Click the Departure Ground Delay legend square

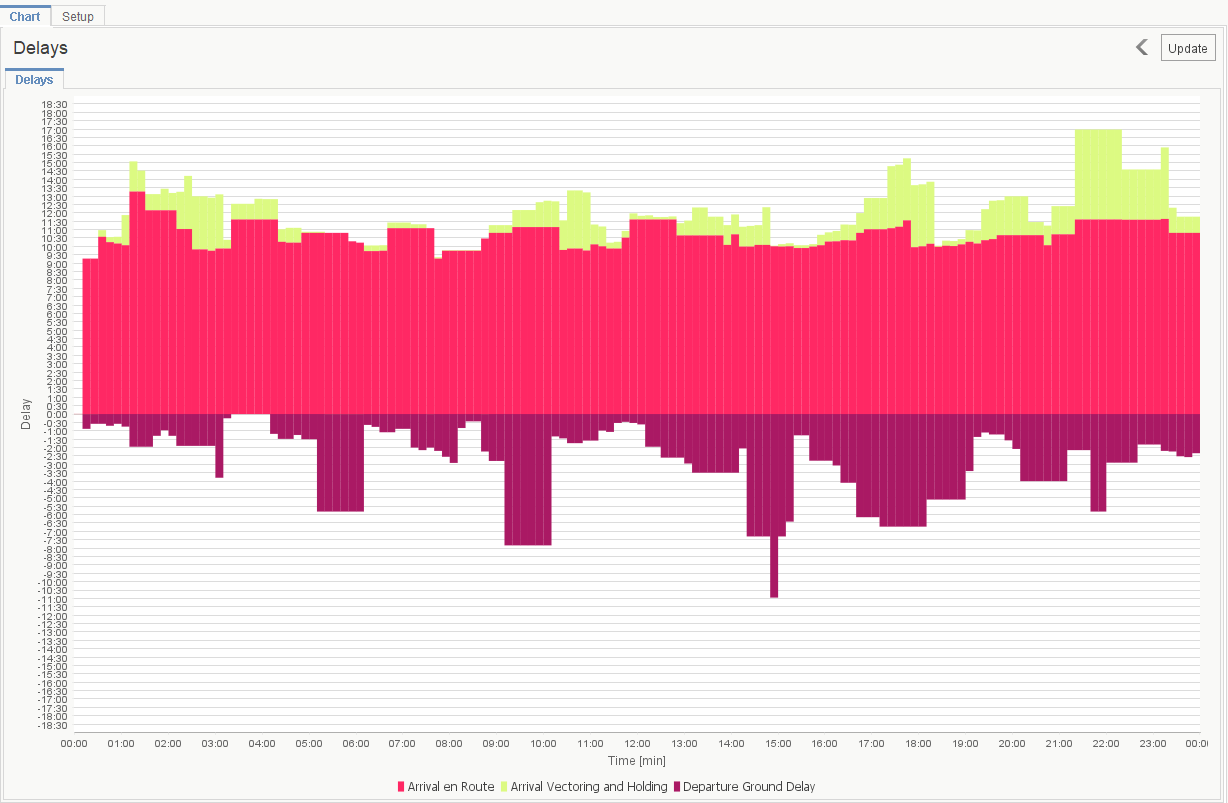click(677, 787)
